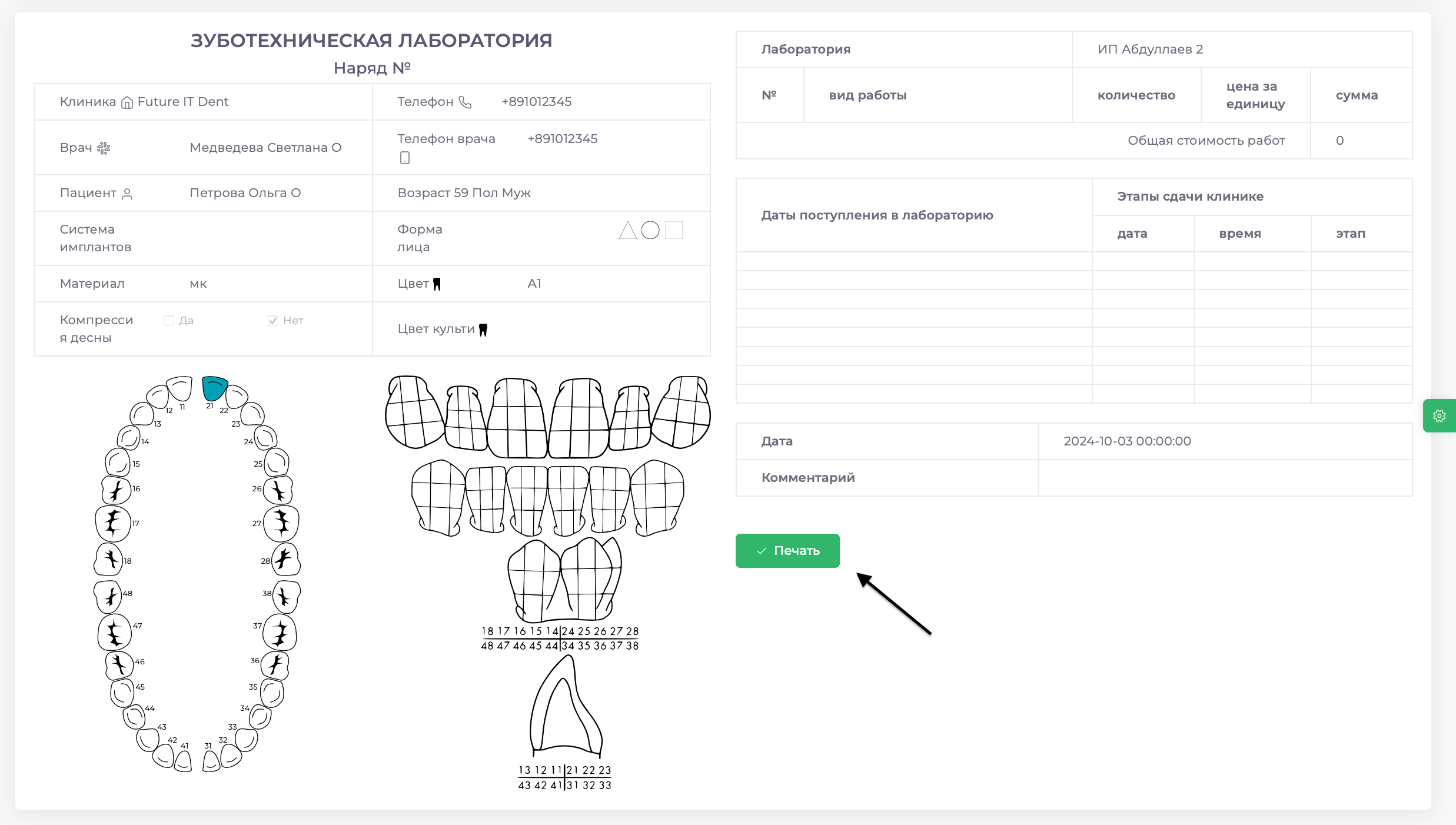
Task: Select tooth 43 on the lower arch
Action: [148, 740]
